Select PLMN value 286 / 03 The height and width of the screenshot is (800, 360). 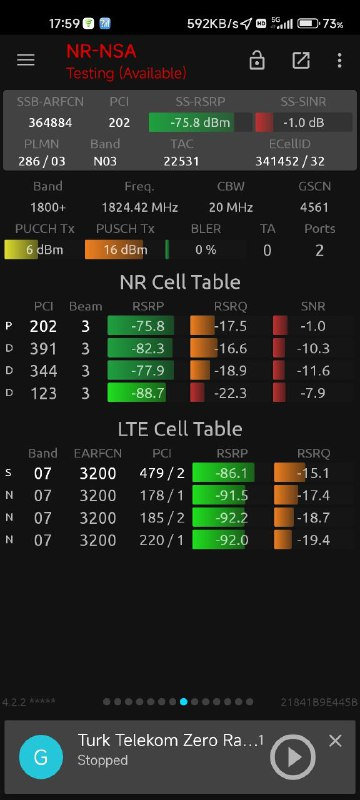[42, 162]
